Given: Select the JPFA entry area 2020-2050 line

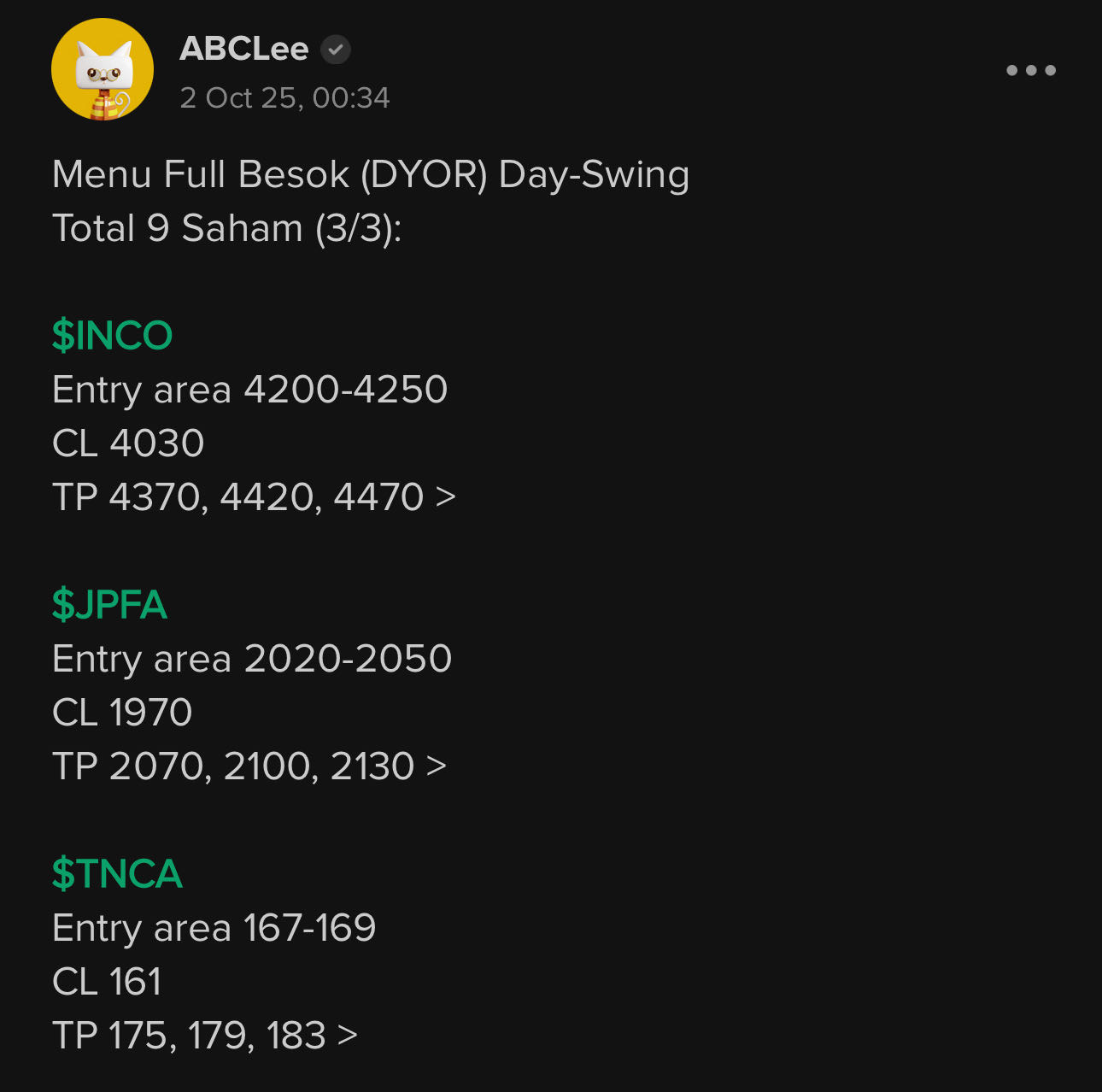Looking at the screenshot, I should tap(251, 659).
